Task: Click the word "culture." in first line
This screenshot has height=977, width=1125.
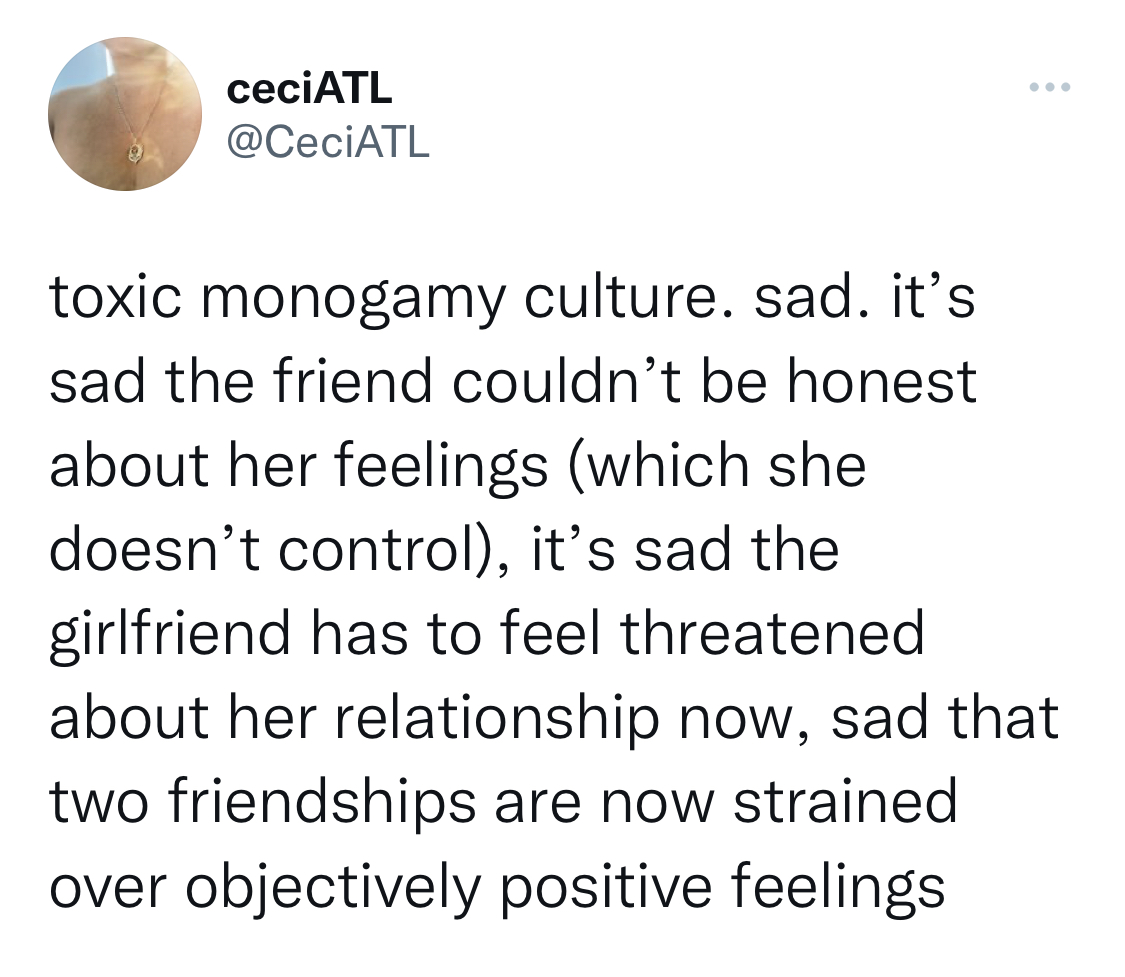Action: coord(620,299)
